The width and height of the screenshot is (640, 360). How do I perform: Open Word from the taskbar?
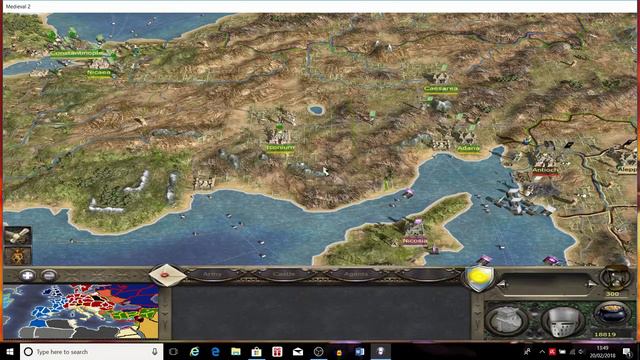pos(360,351)
